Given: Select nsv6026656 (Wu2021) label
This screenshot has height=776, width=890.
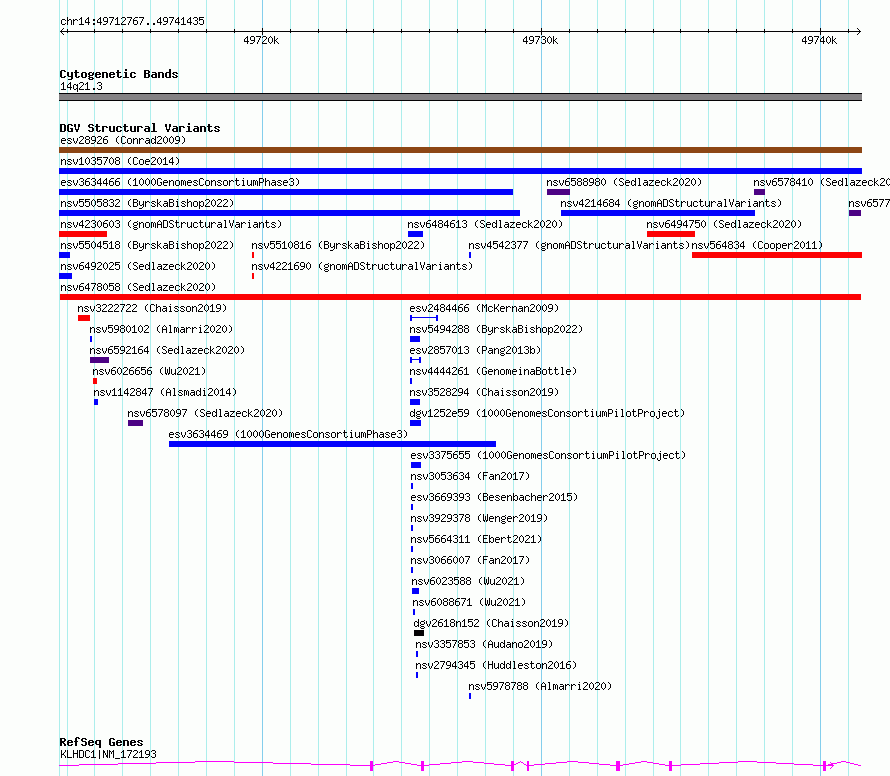Looking at the screenshot, I should (149, 371).
